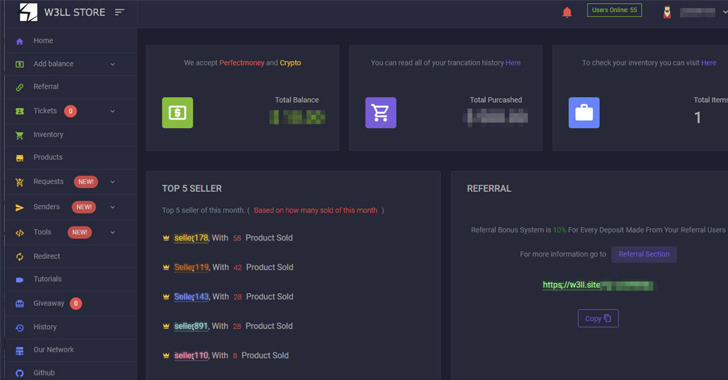This screenshot has width=728, height=380.
Task: Click the Github icon in the sidebar
Action: pos(20,373)
